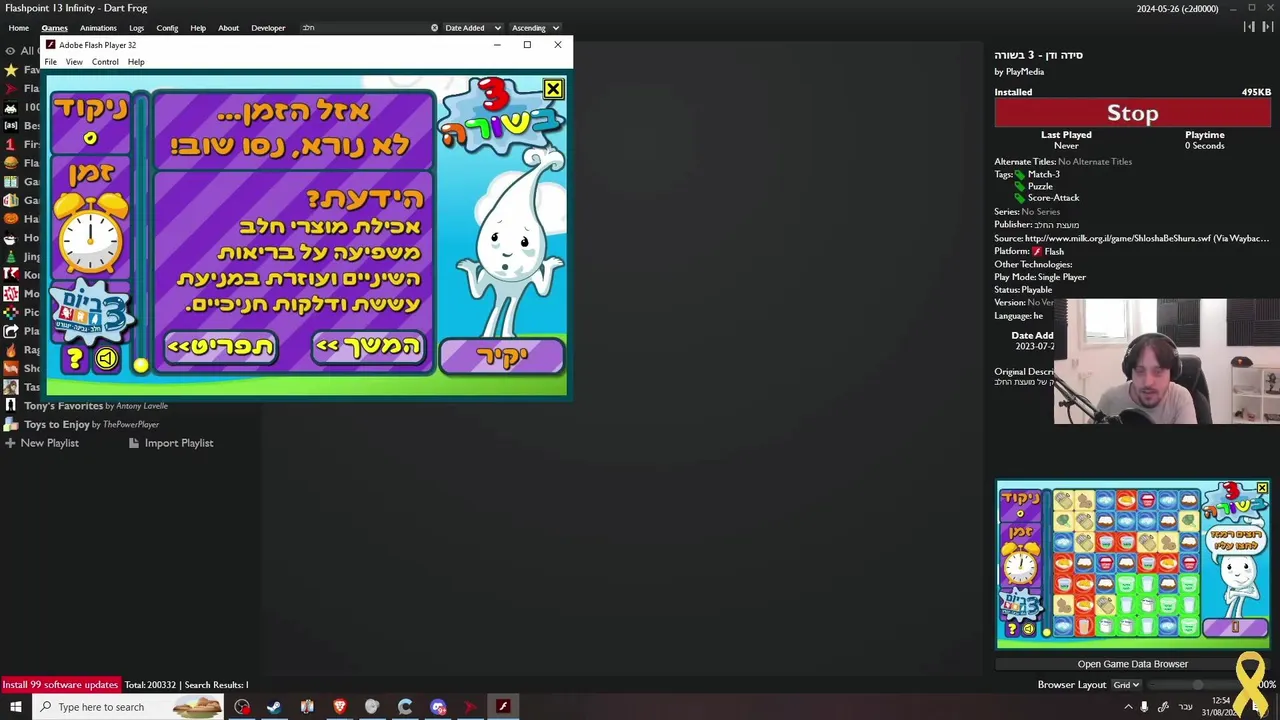The height and width of the screenshot is (720, 1280).
Task: Mute the game with the speaker icon
Action: click(106, 358)
